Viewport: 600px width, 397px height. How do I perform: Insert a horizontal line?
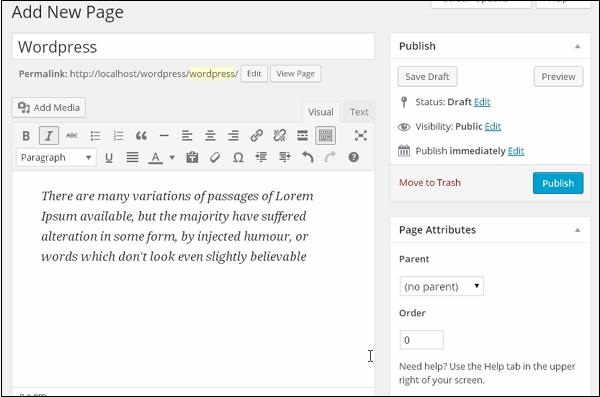coord(164,136)
